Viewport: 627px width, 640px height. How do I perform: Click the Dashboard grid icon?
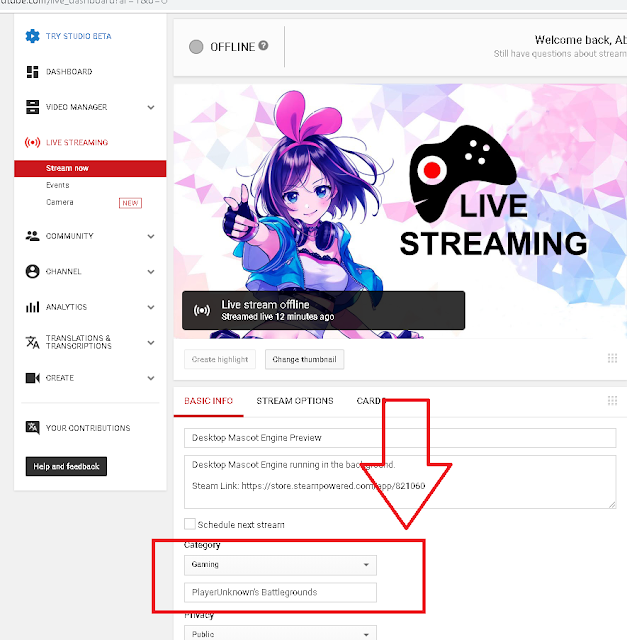pyautogui.click(x=32, y=72)
